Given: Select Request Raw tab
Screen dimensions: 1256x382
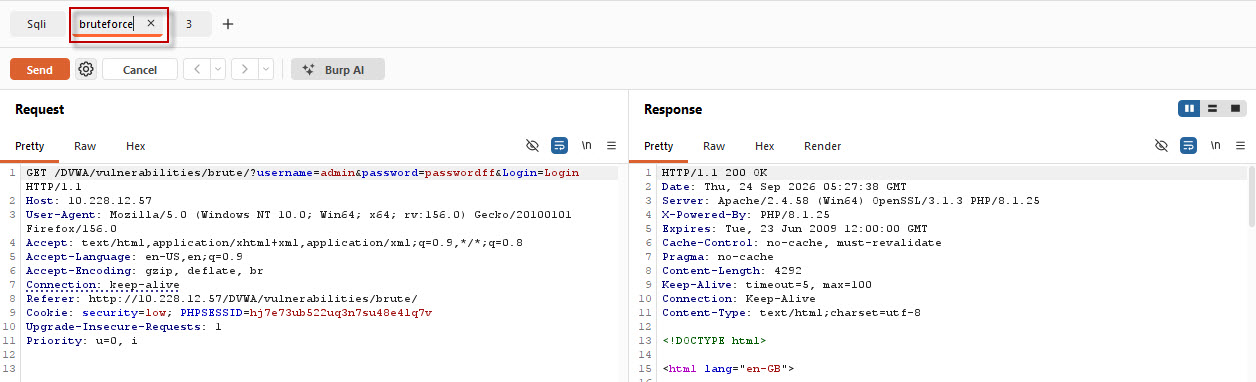Looking at the screenshot, I should point(85,146).
